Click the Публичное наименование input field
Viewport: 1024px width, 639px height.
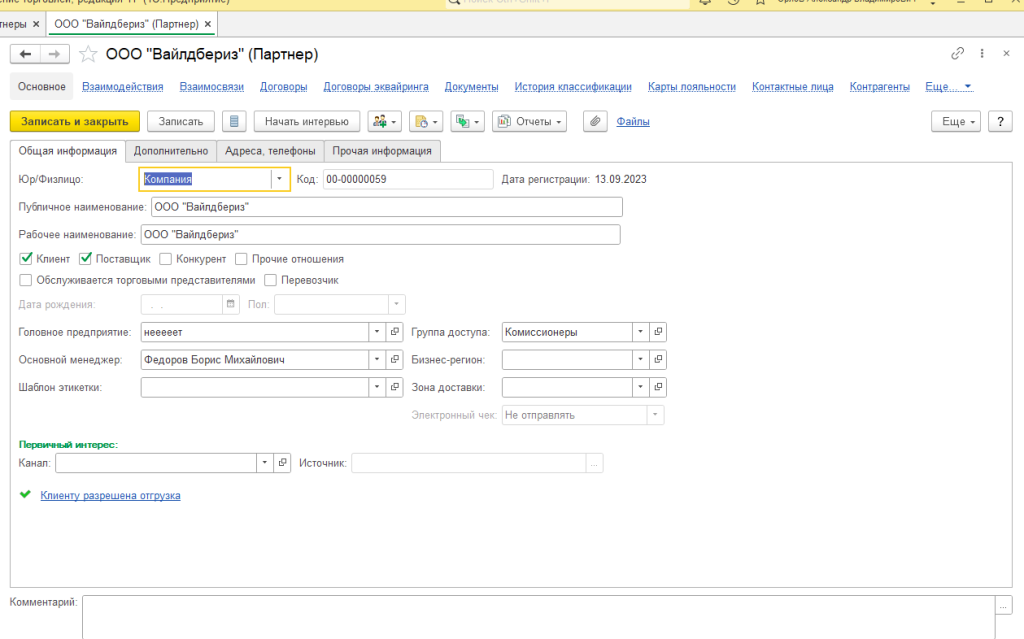(387, 207)
